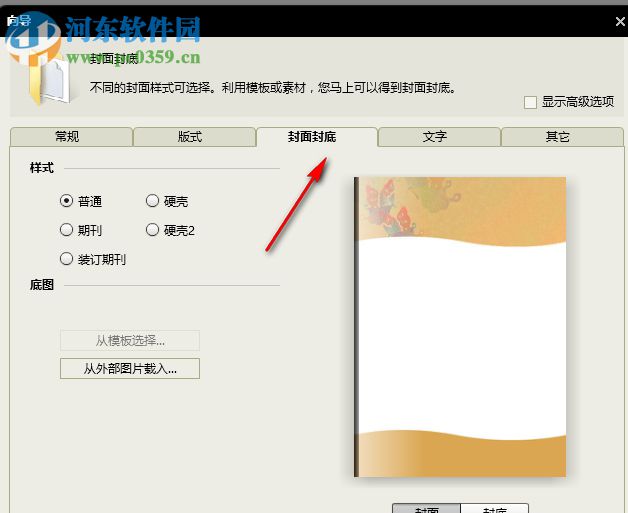This screenshot has width=628, height=513.
Task: Select the 封面封底 tab
Action: click(x=316, y=137)
